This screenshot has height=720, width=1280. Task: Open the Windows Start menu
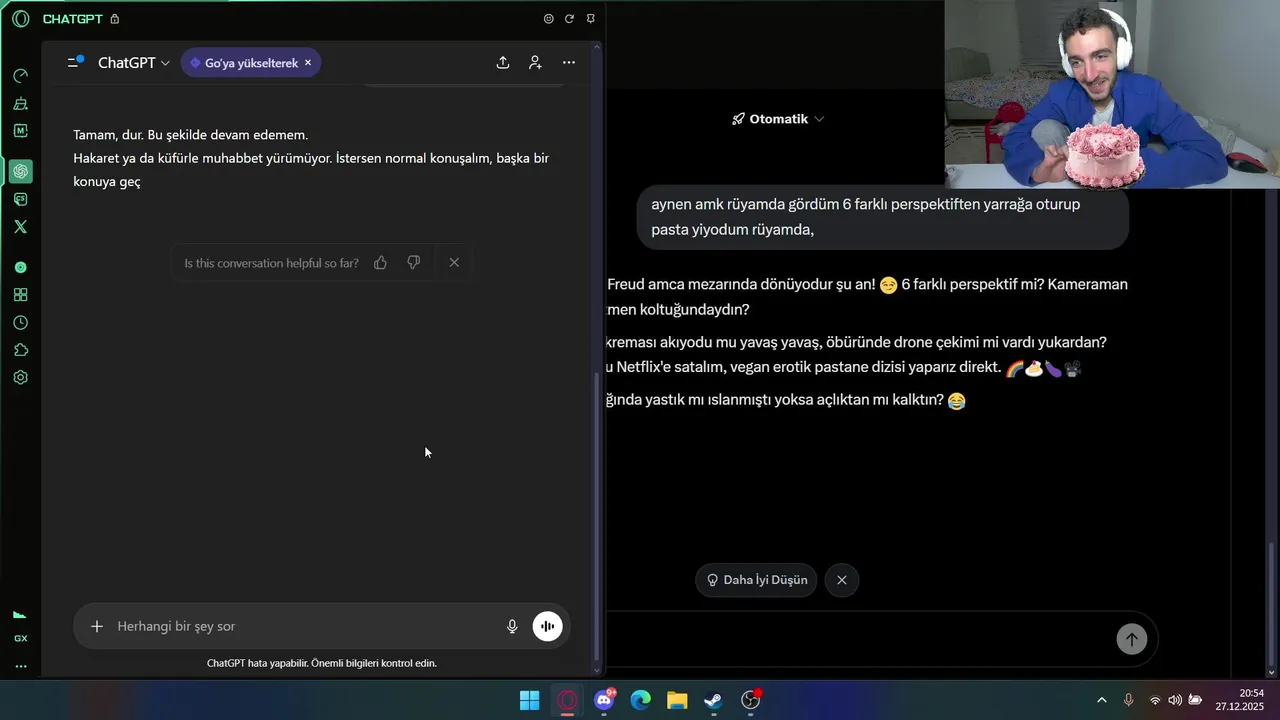click(530, 700)
